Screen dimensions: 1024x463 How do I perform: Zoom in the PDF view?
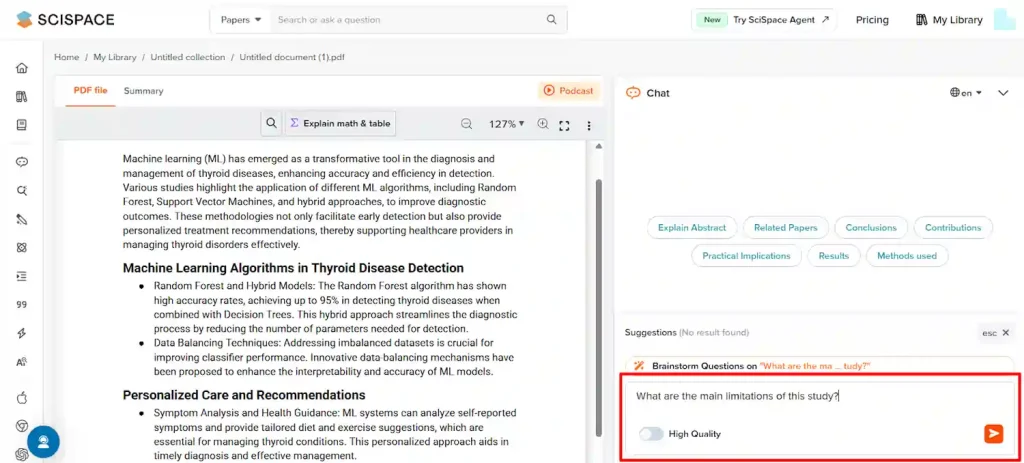(x=543, y=124)
